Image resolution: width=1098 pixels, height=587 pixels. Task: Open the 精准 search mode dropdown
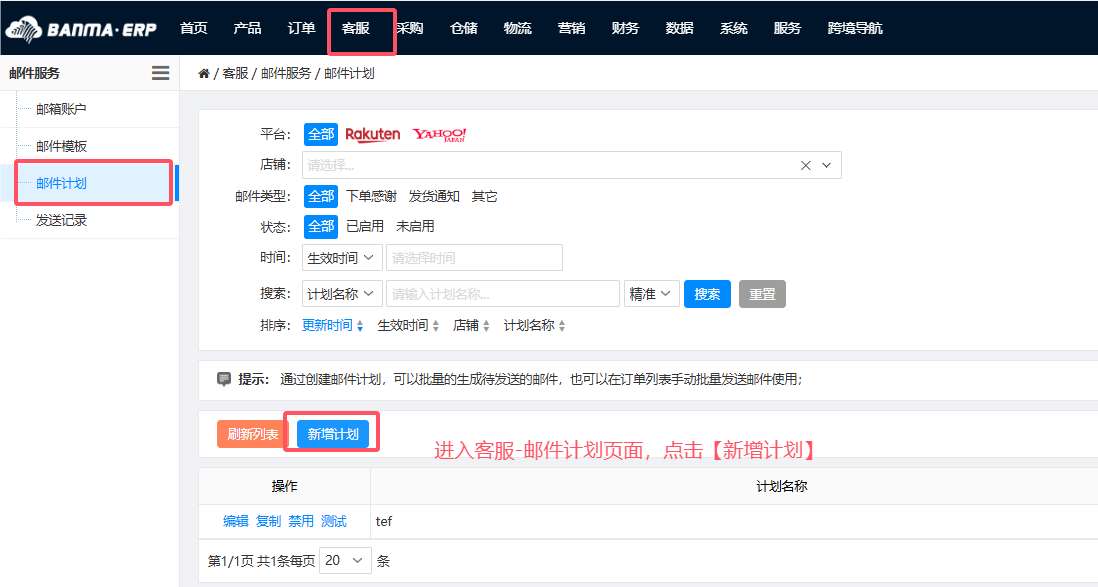click(651, 292)
